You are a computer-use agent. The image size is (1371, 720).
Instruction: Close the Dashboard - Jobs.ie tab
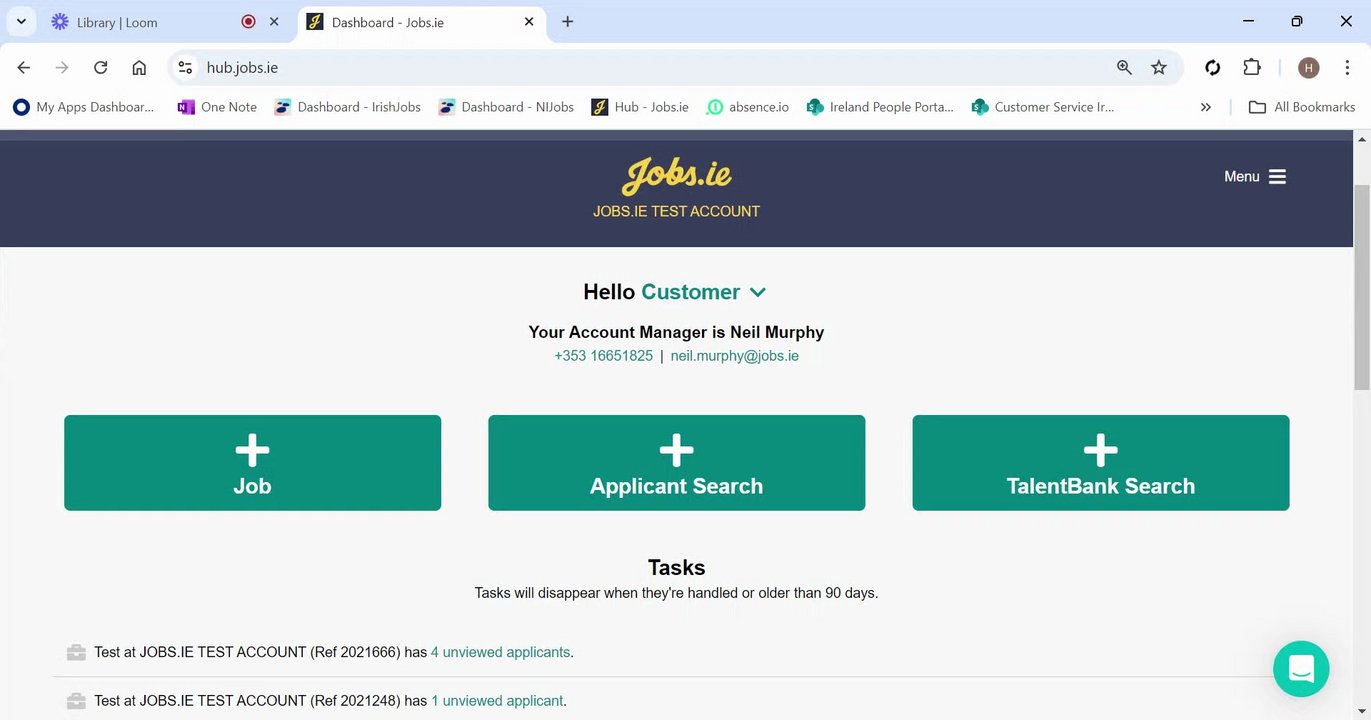(x=529, y=21)
